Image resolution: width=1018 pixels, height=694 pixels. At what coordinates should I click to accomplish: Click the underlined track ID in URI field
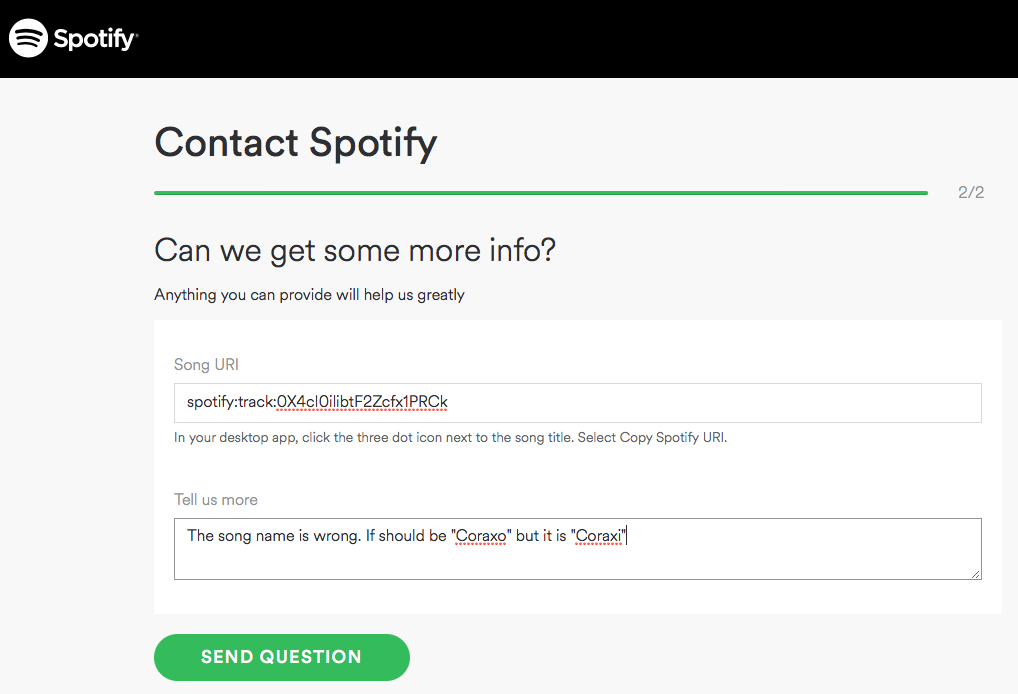pyautogui.click(x=362, y=402)
